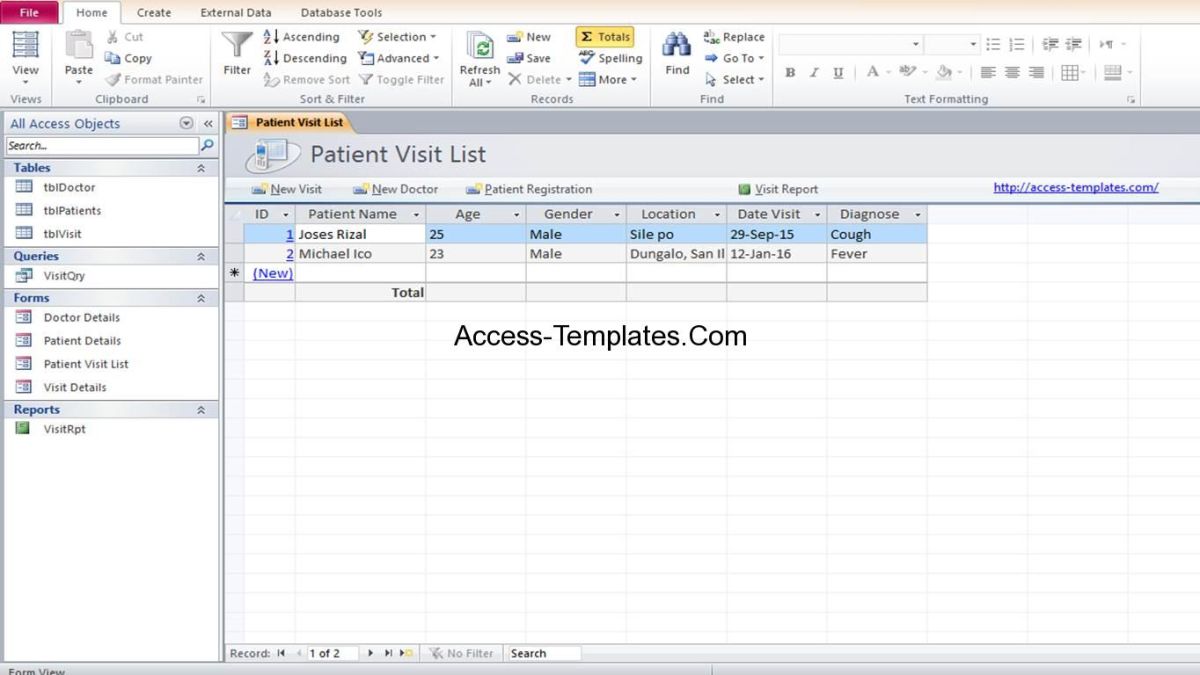This screenshot has height=675, width=1200.
Task: Open the Gender column filter dropdown
Action: click(x=617, y=213)
